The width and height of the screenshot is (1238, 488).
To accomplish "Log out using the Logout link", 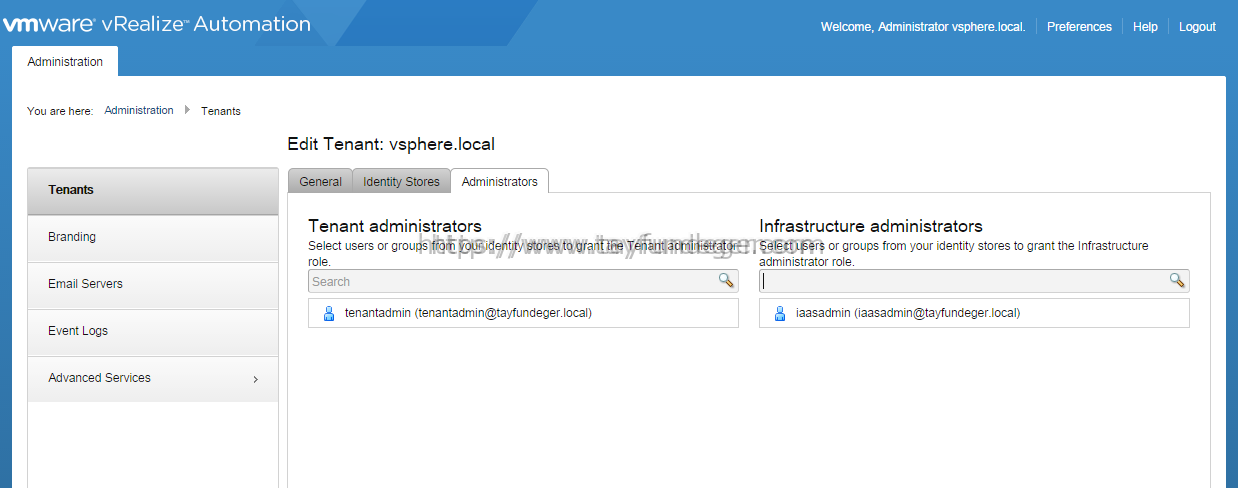I will pyautogui.click(x=1197, y=27).
